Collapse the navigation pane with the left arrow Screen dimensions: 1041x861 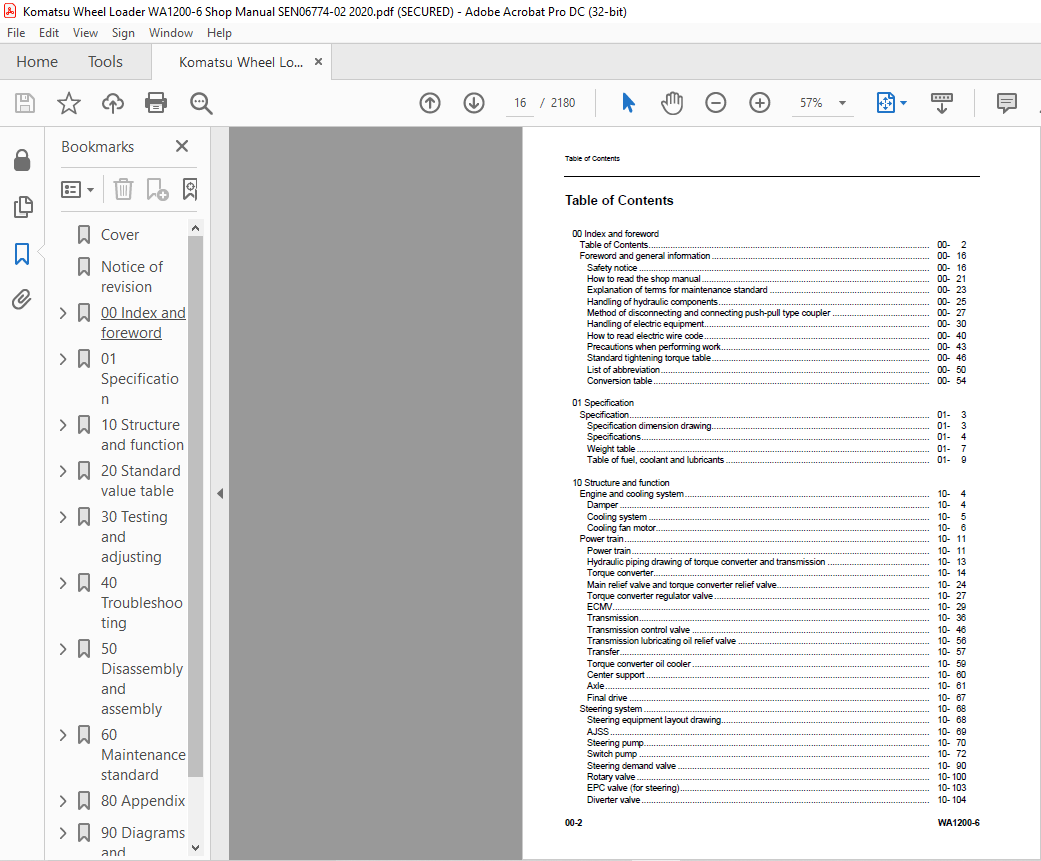tap(220, 493)
